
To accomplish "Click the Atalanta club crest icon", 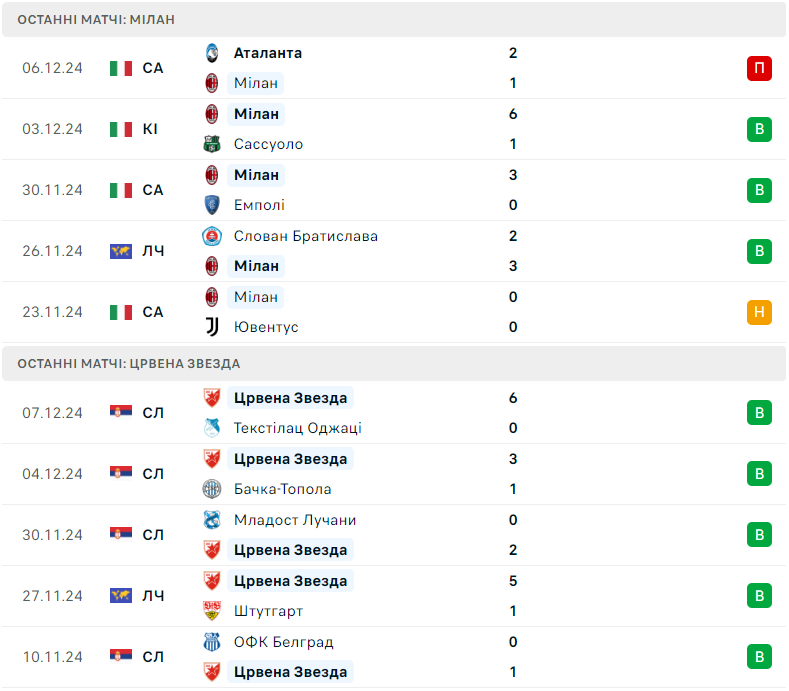I will [x=212, y=53].
